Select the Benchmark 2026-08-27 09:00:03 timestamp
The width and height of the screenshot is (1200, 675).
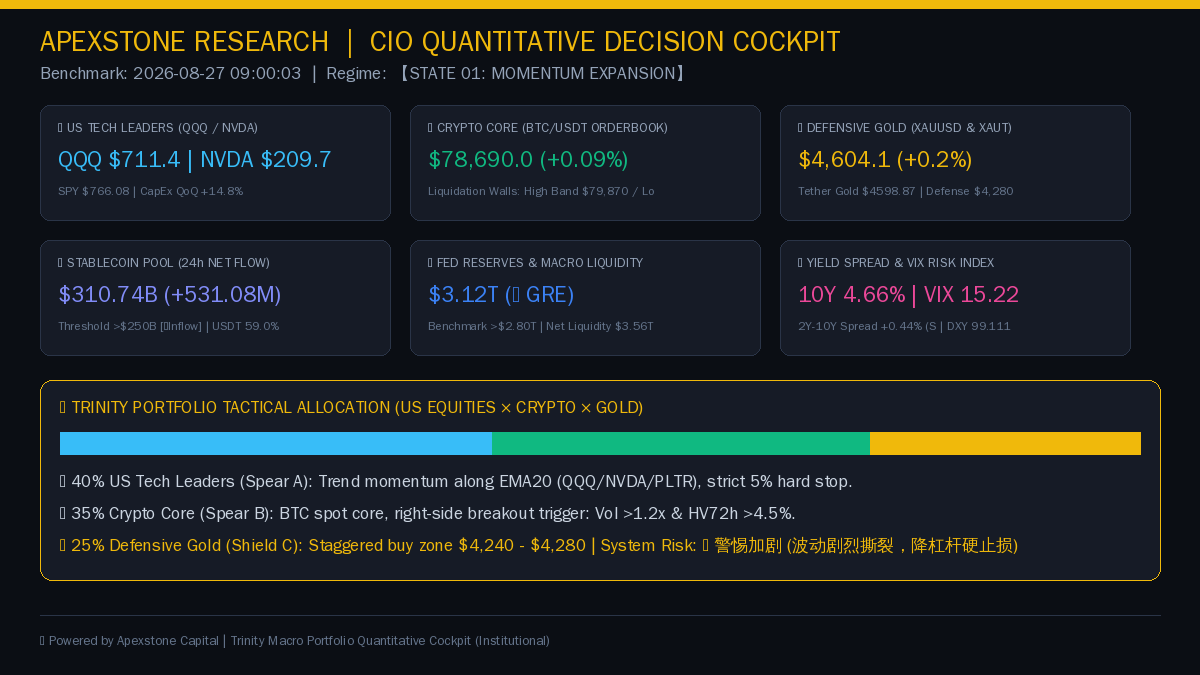click(x=171, y=73)
